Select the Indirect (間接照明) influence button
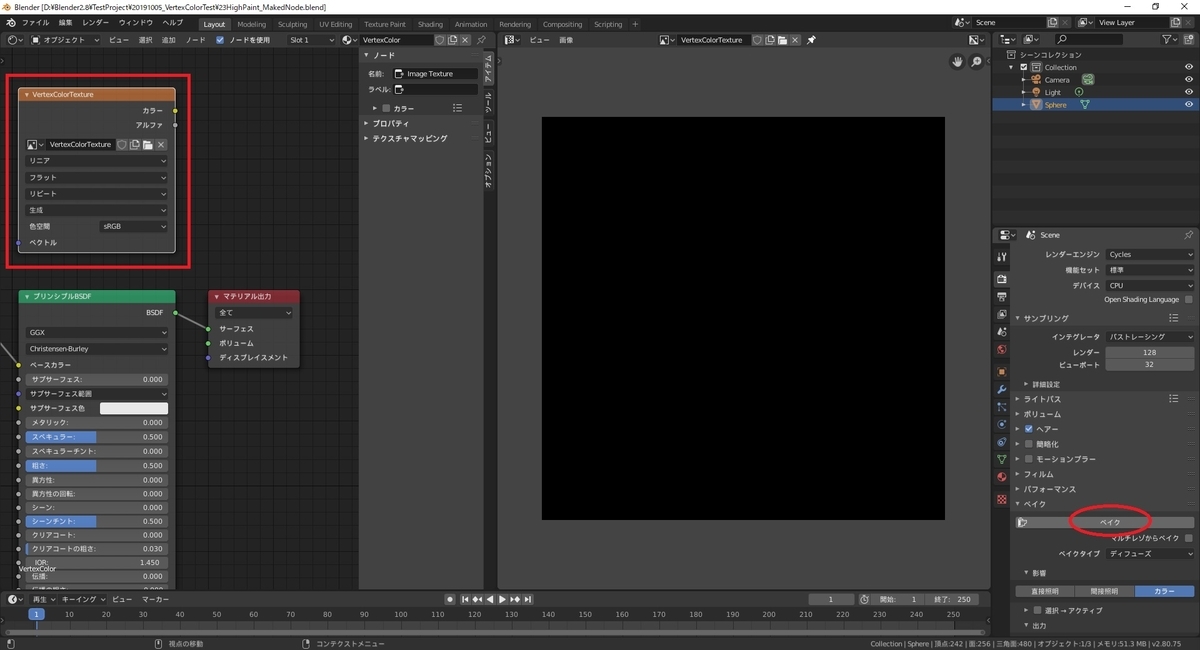This screenshot has width=1200, height=650. pos(1105,591)
